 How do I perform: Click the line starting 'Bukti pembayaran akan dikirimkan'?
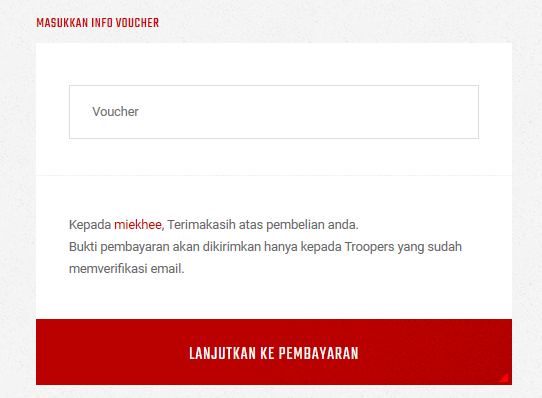(265, 247)
